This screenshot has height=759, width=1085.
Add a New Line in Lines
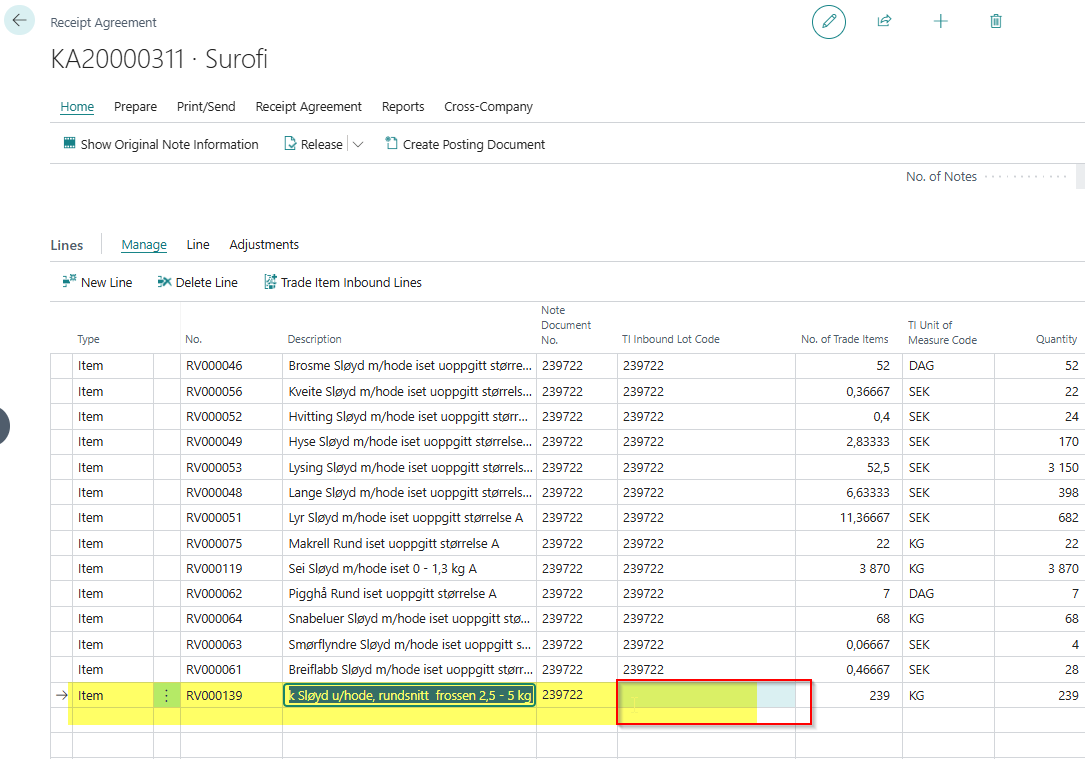pos(97,282)
